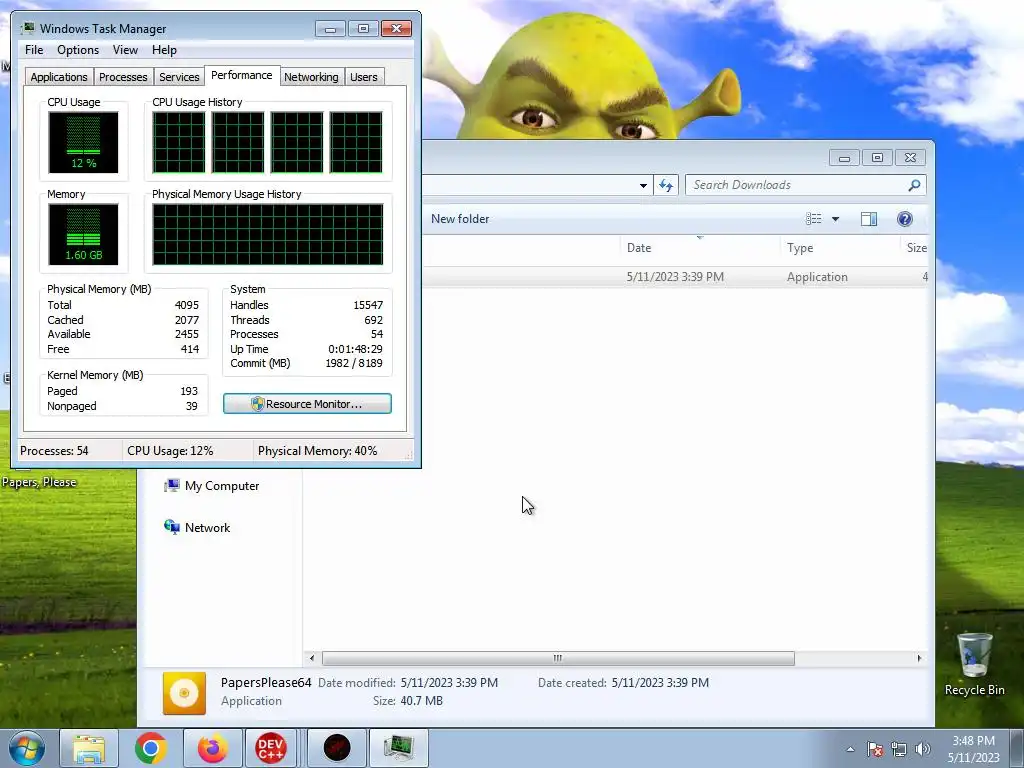This screenshot has width=1024, height=768.
Task: Click status bar Processes: 54
Action: point(54,451)
